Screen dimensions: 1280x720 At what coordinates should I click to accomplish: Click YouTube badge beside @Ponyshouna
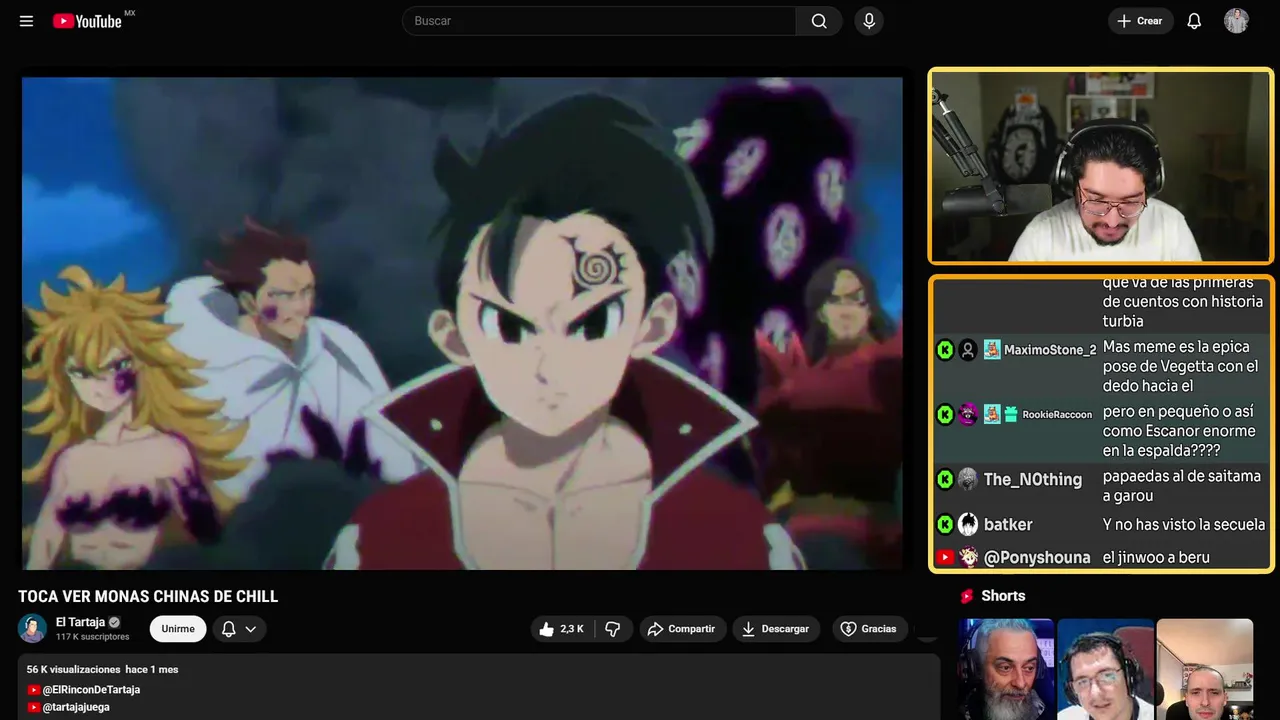945,558
